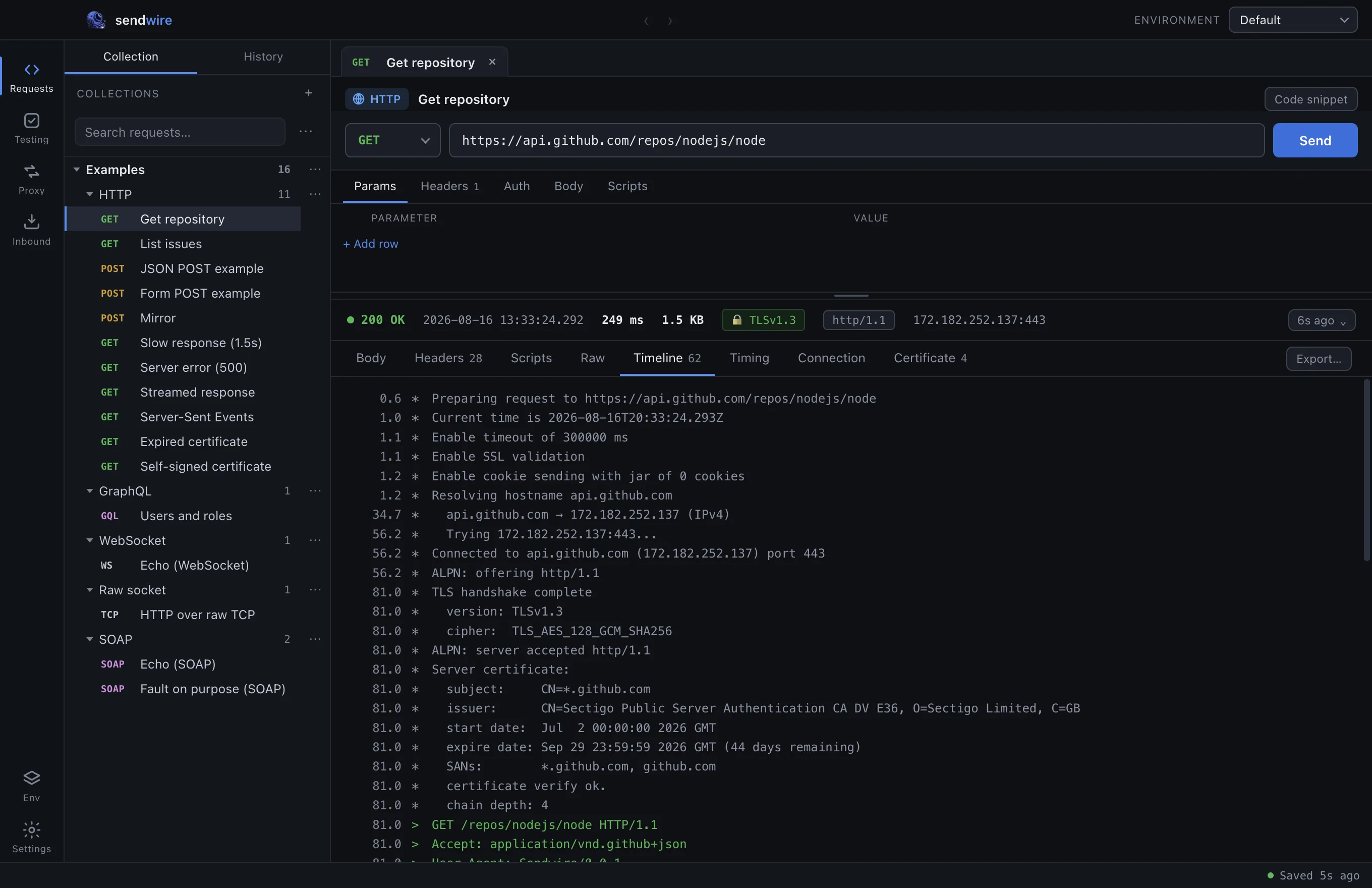Open the Proxy sidebar icon
Image resolution: width=1372 pixels, height=888 pixels.
(32, 171)
